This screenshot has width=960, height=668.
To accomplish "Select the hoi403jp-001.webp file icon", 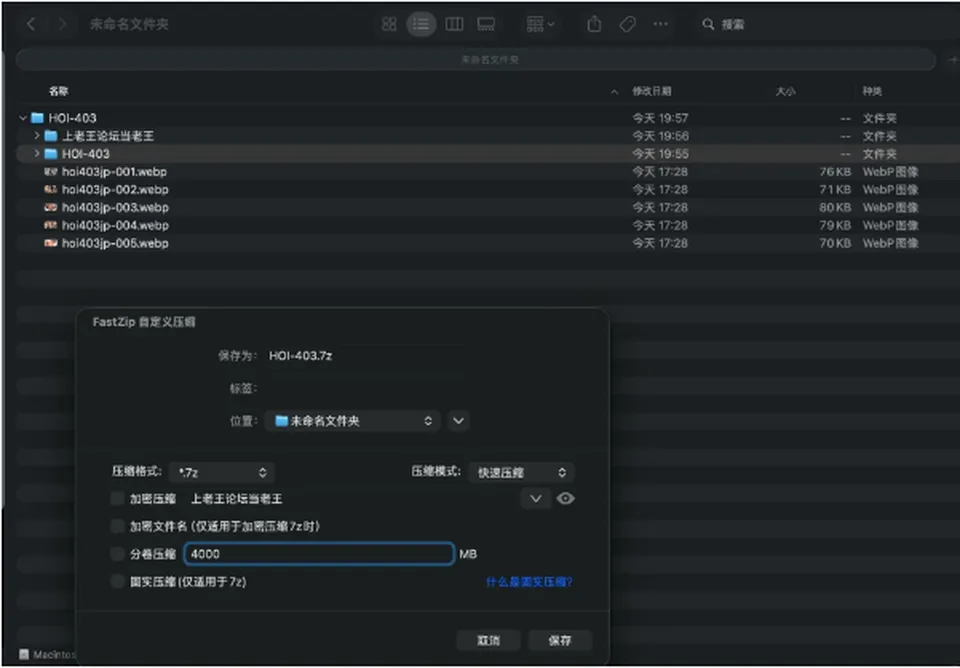I will click(51, 172).
